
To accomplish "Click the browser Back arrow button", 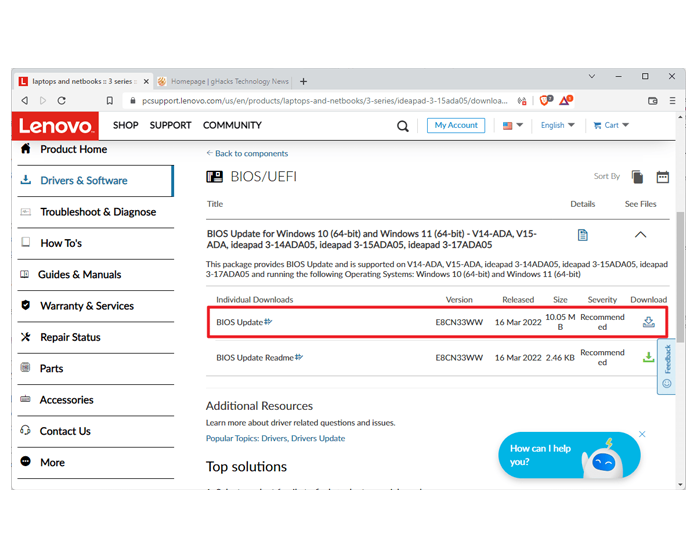I will click(x=25, y=100).
